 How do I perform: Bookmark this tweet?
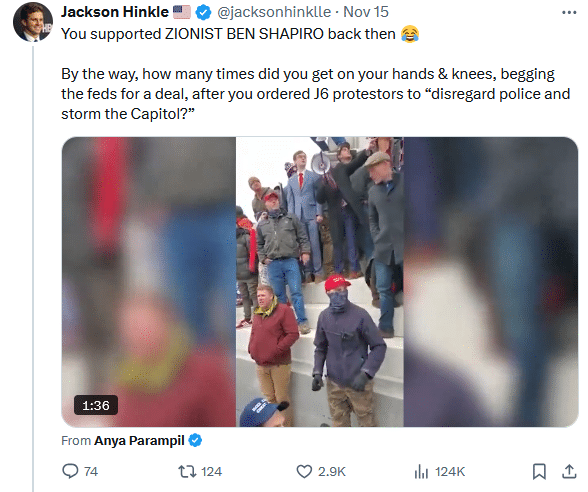coord(539,471)
